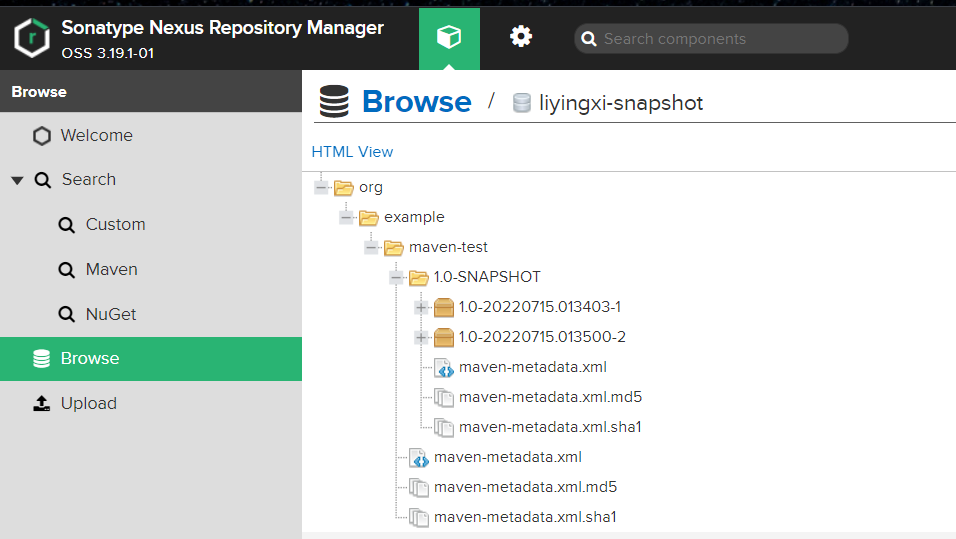The width and height of the screenshot is (956, 539).
Task: Click the Upload icon in sidebar
Action: coord(41,403)
